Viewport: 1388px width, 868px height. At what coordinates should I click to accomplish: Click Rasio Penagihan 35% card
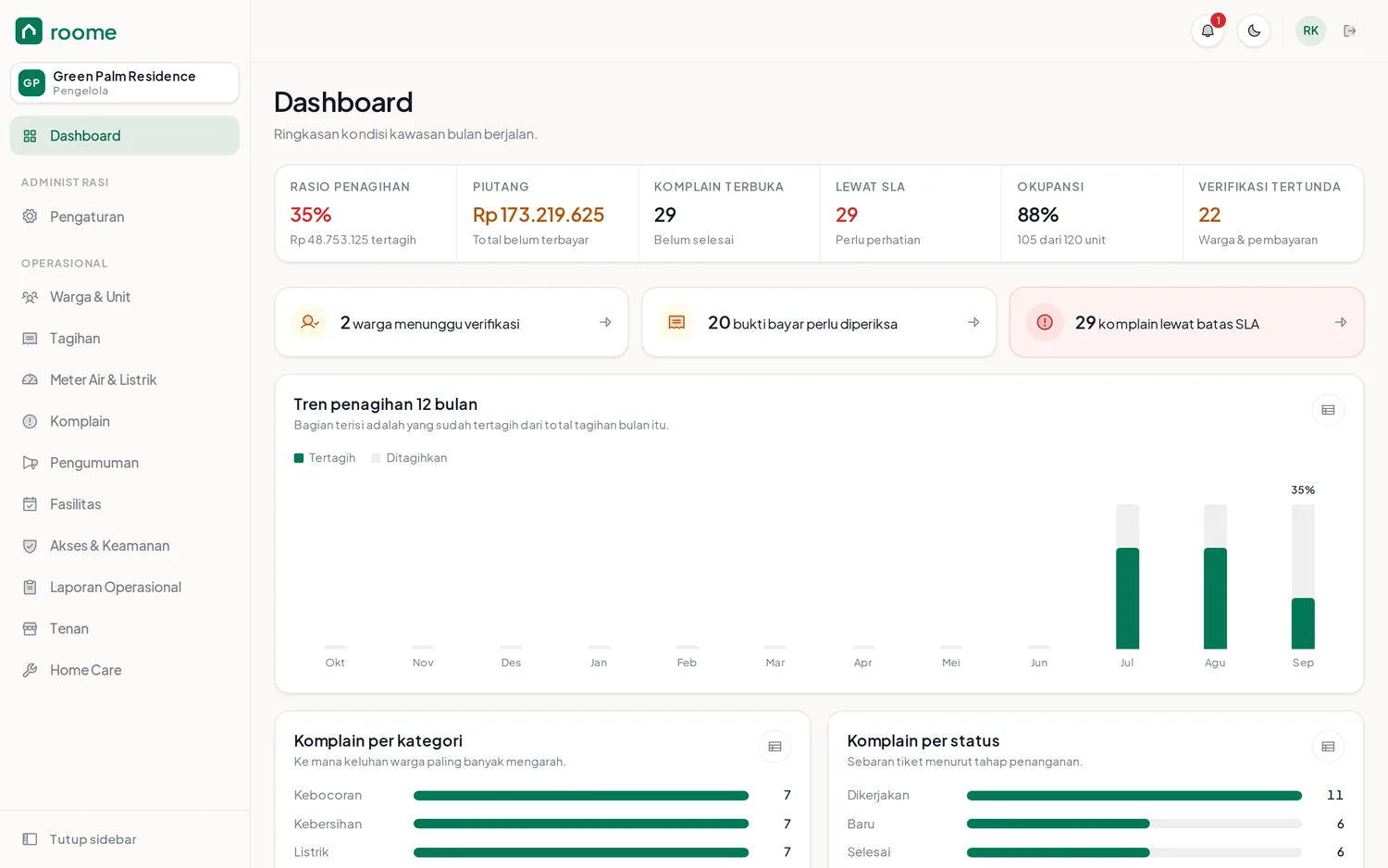point(366,214)
